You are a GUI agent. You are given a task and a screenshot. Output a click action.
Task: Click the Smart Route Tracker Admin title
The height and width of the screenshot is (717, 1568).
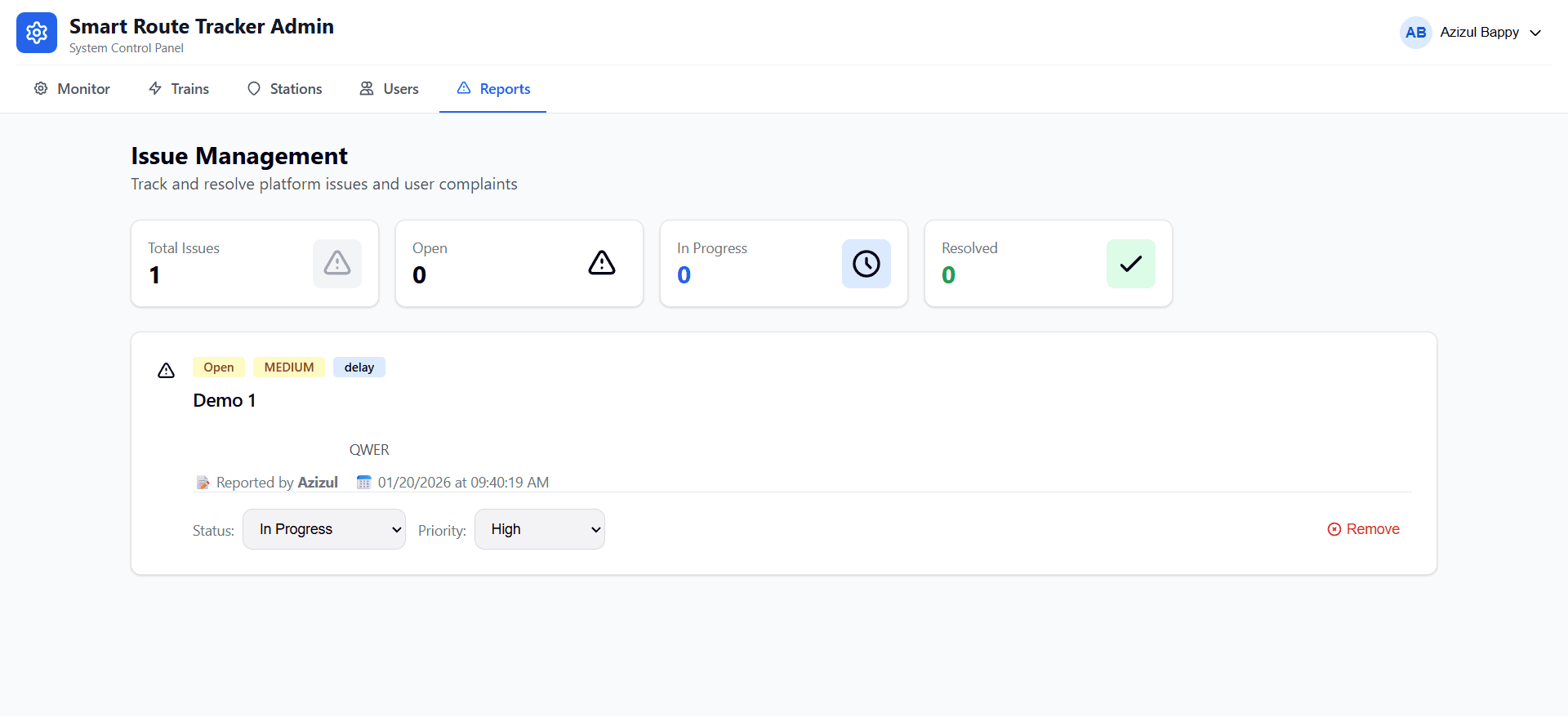[x=202, y=26]
